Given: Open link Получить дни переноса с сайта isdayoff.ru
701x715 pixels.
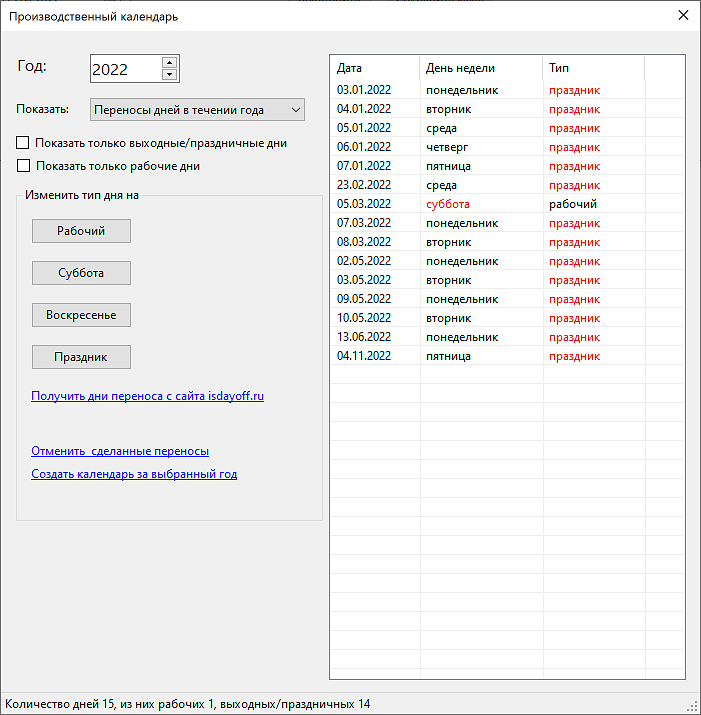Looking at the screenshot, I should pyautogui.click(x=147, y=396).
